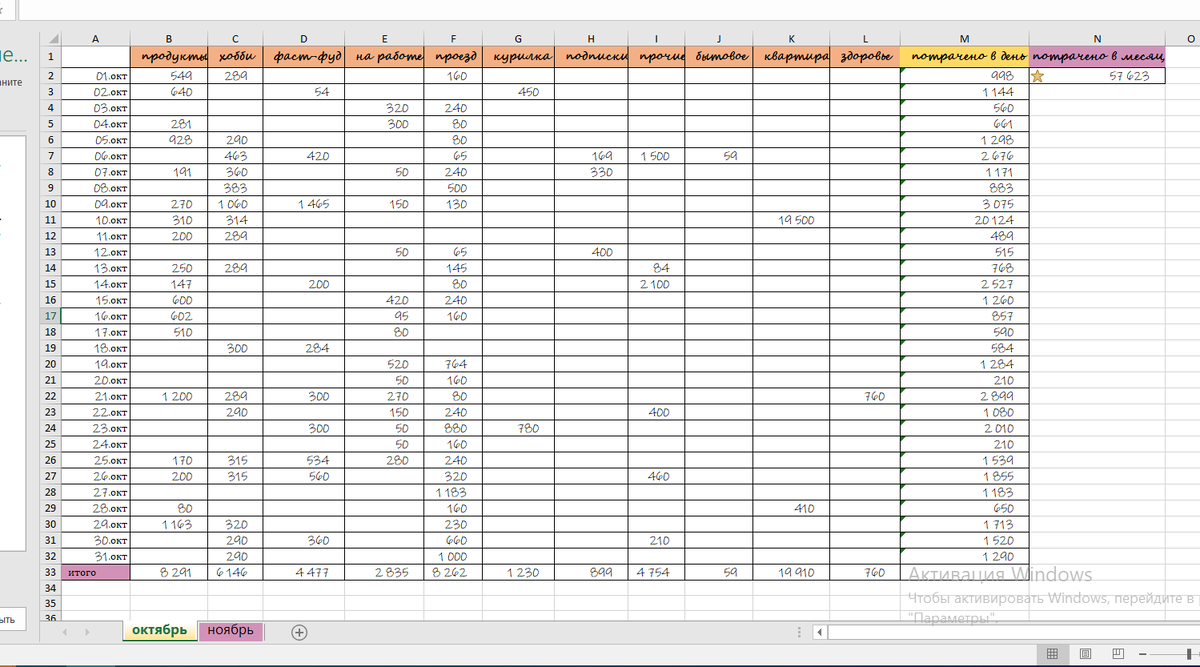Select column K header
Image resolution: width=1200 pixels, height=667 pixels.
click(x=792, y=38)
